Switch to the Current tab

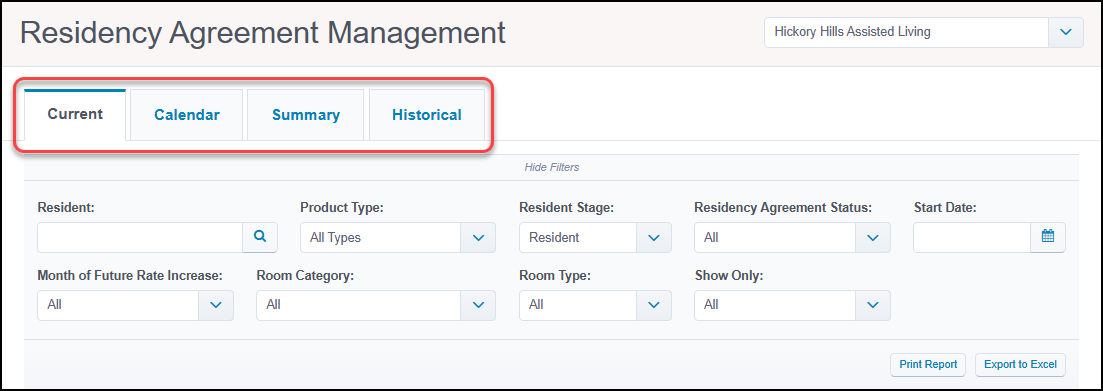tap(75, 115)
